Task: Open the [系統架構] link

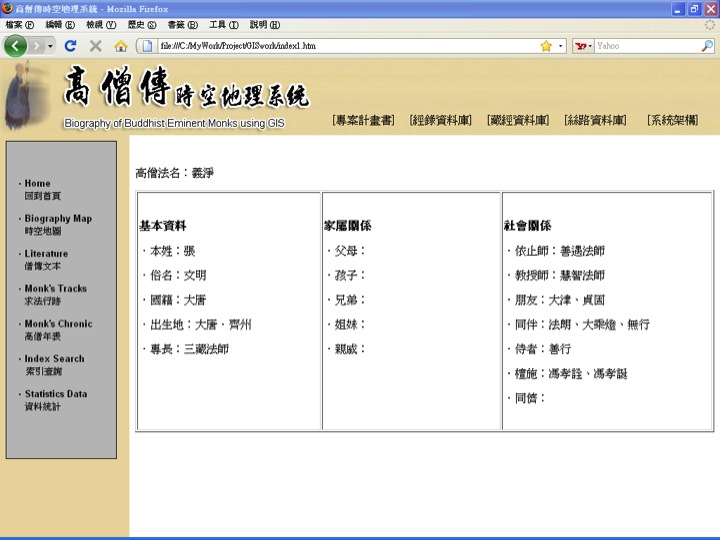Action: tap(672, 120)
